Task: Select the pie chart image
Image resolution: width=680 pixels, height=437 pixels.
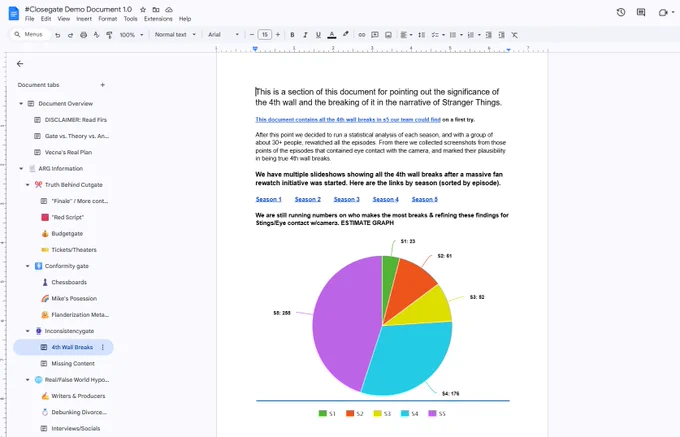Action: [382, 326]
